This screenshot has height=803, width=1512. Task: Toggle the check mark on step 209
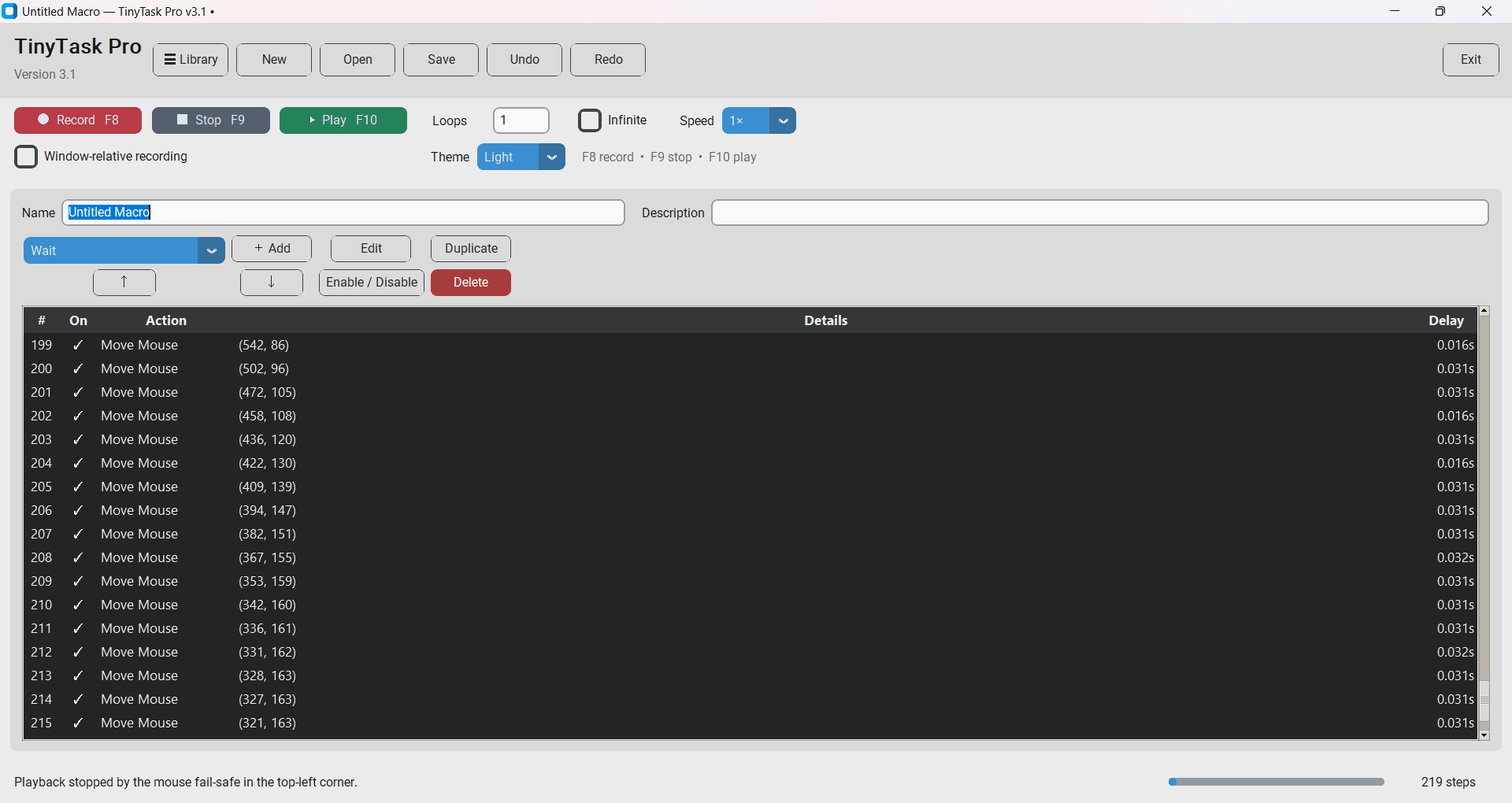pos(78,581)
